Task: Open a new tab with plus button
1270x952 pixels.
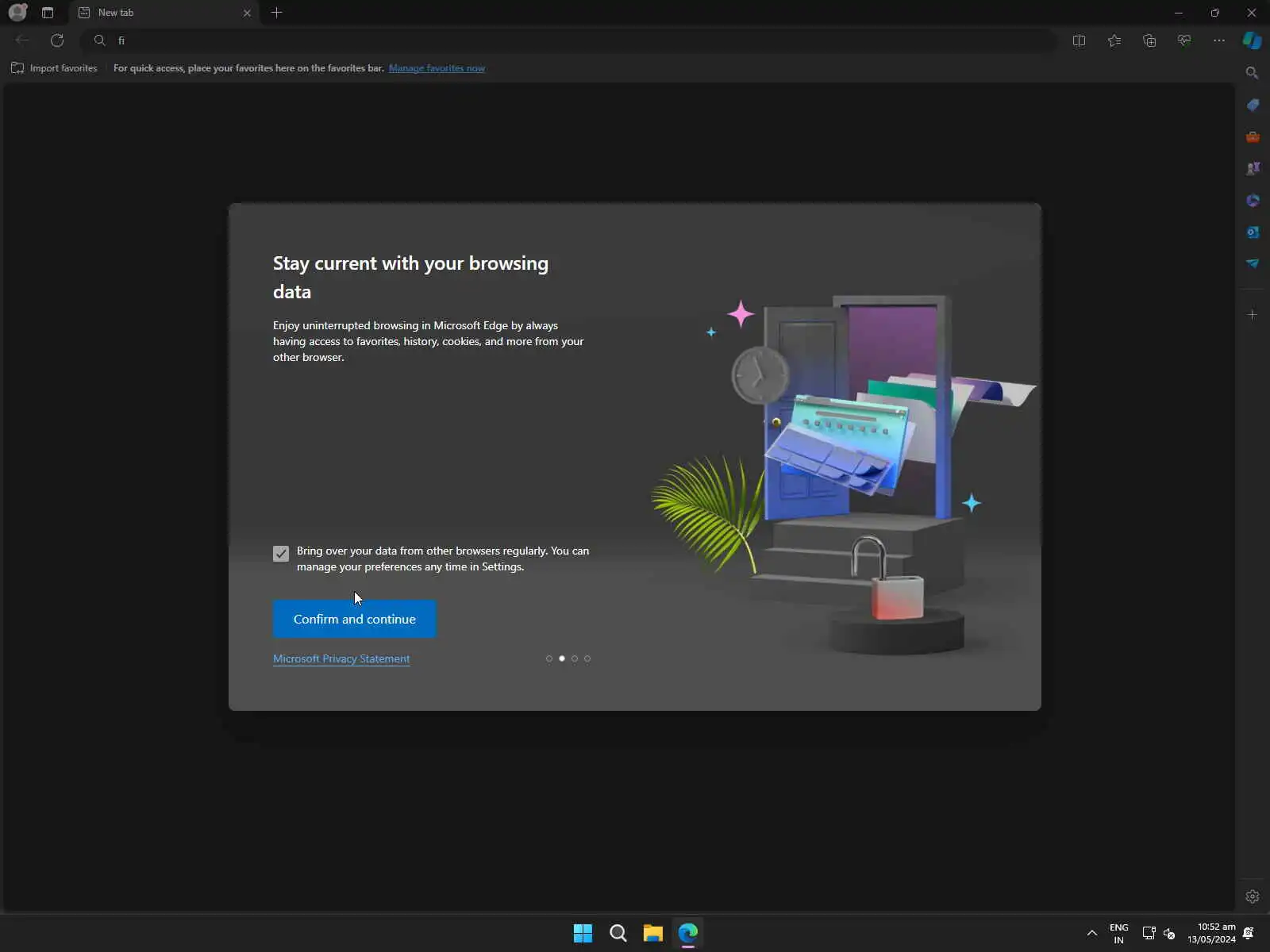Action: [276, 13]
